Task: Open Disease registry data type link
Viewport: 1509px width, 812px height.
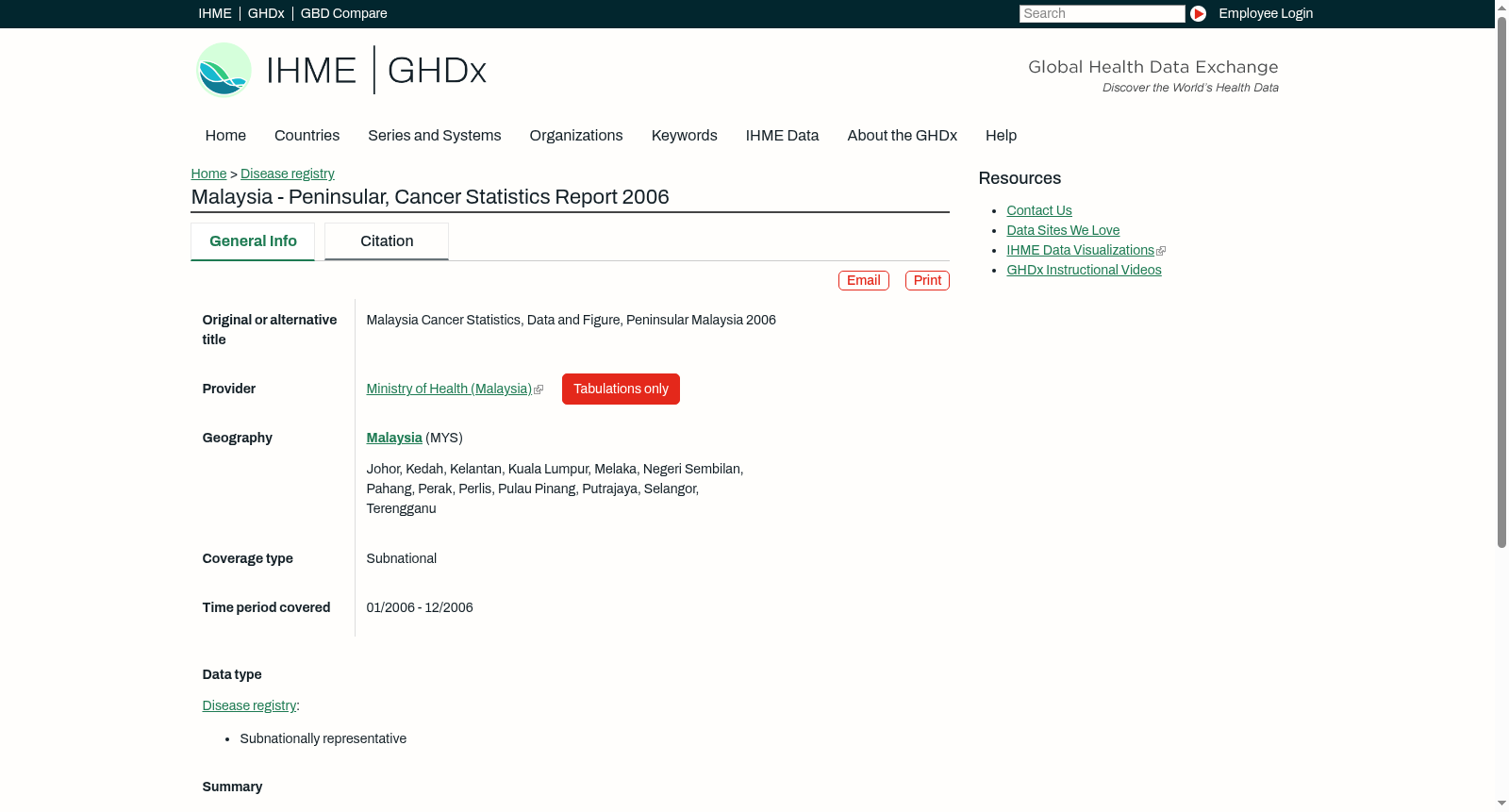Action: [249, 705]
